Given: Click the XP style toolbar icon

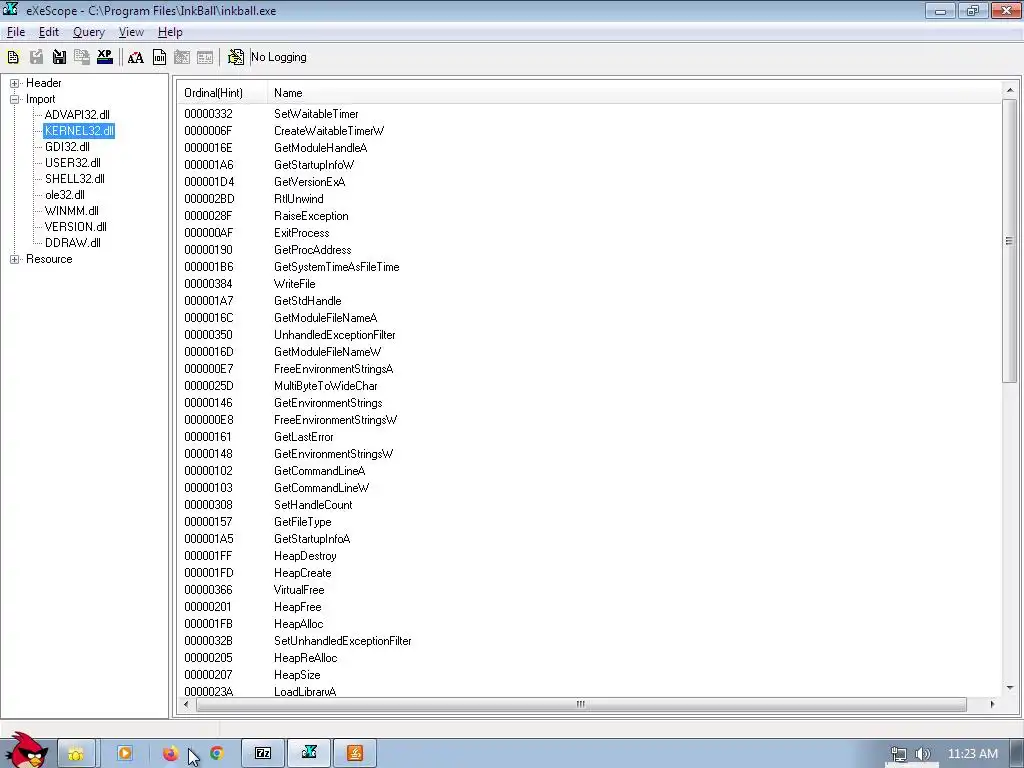Looking at the screenshot, I should pos(104,57).
